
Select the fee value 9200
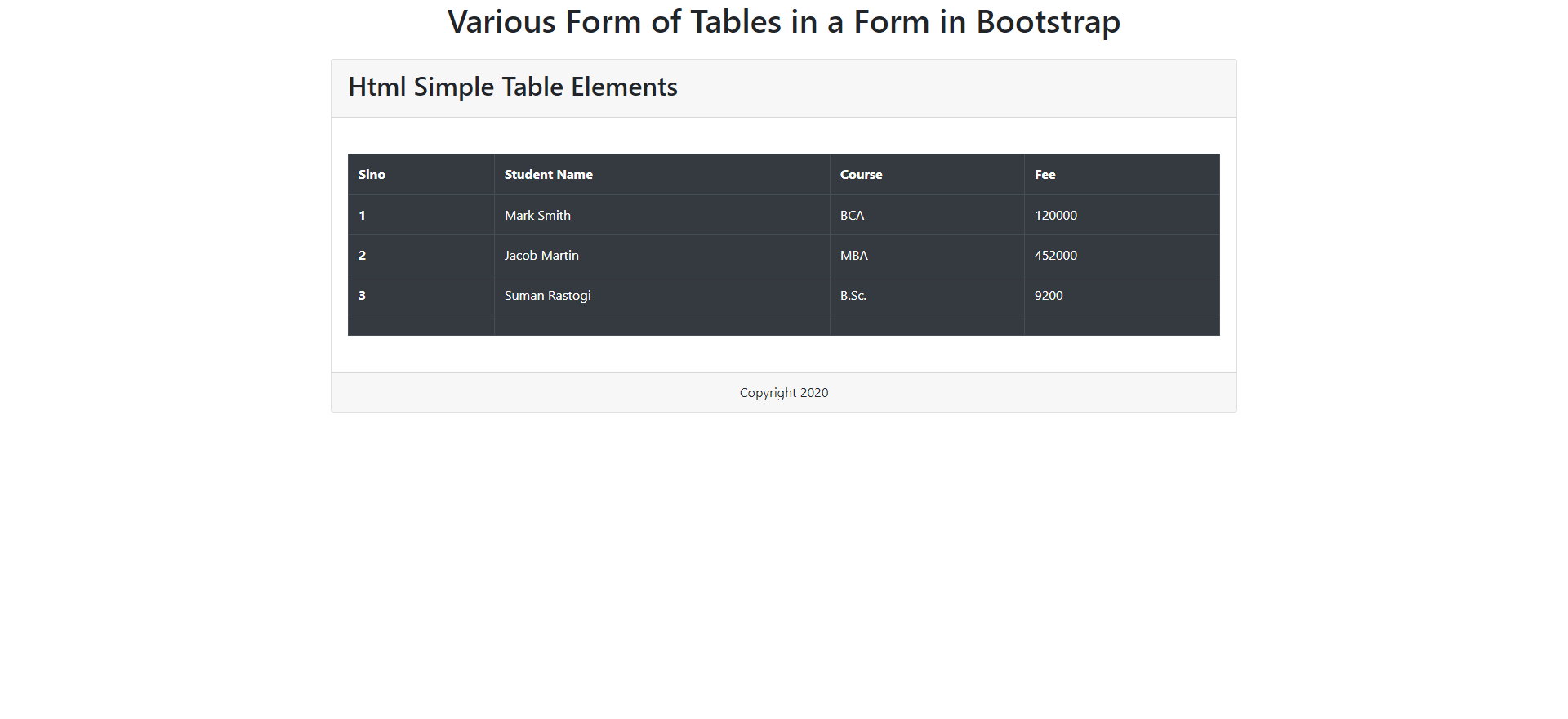click(x=1049, y=295)
